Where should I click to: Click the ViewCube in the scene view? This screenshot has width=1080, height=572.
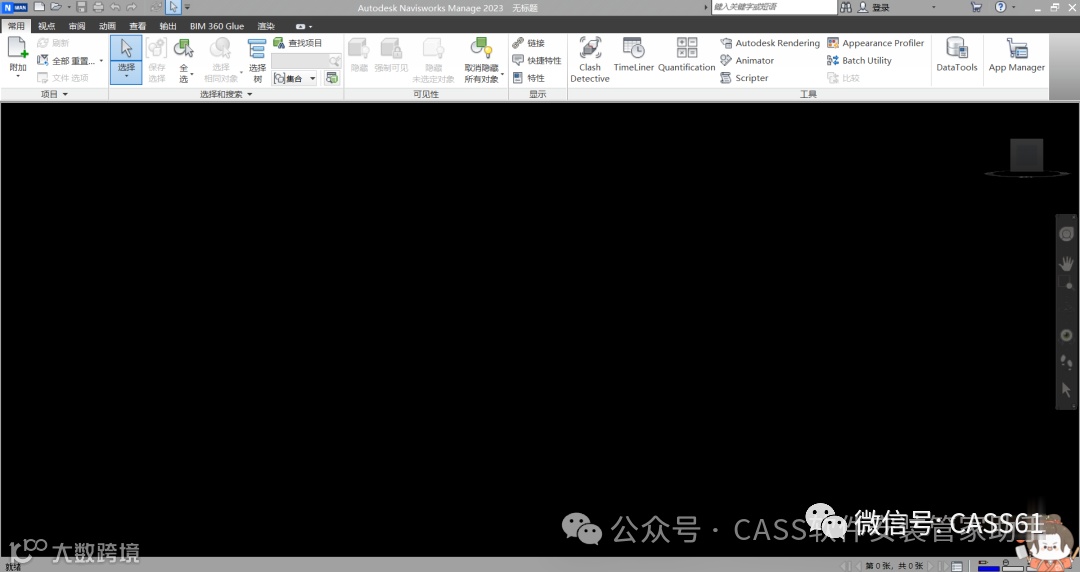coord(1026,156)
